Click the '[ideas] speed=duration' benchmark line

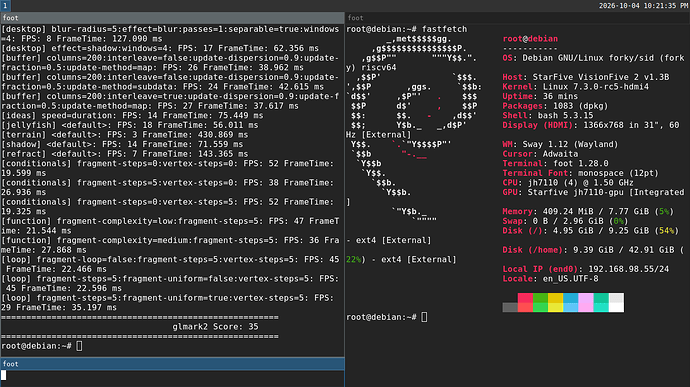132,116
